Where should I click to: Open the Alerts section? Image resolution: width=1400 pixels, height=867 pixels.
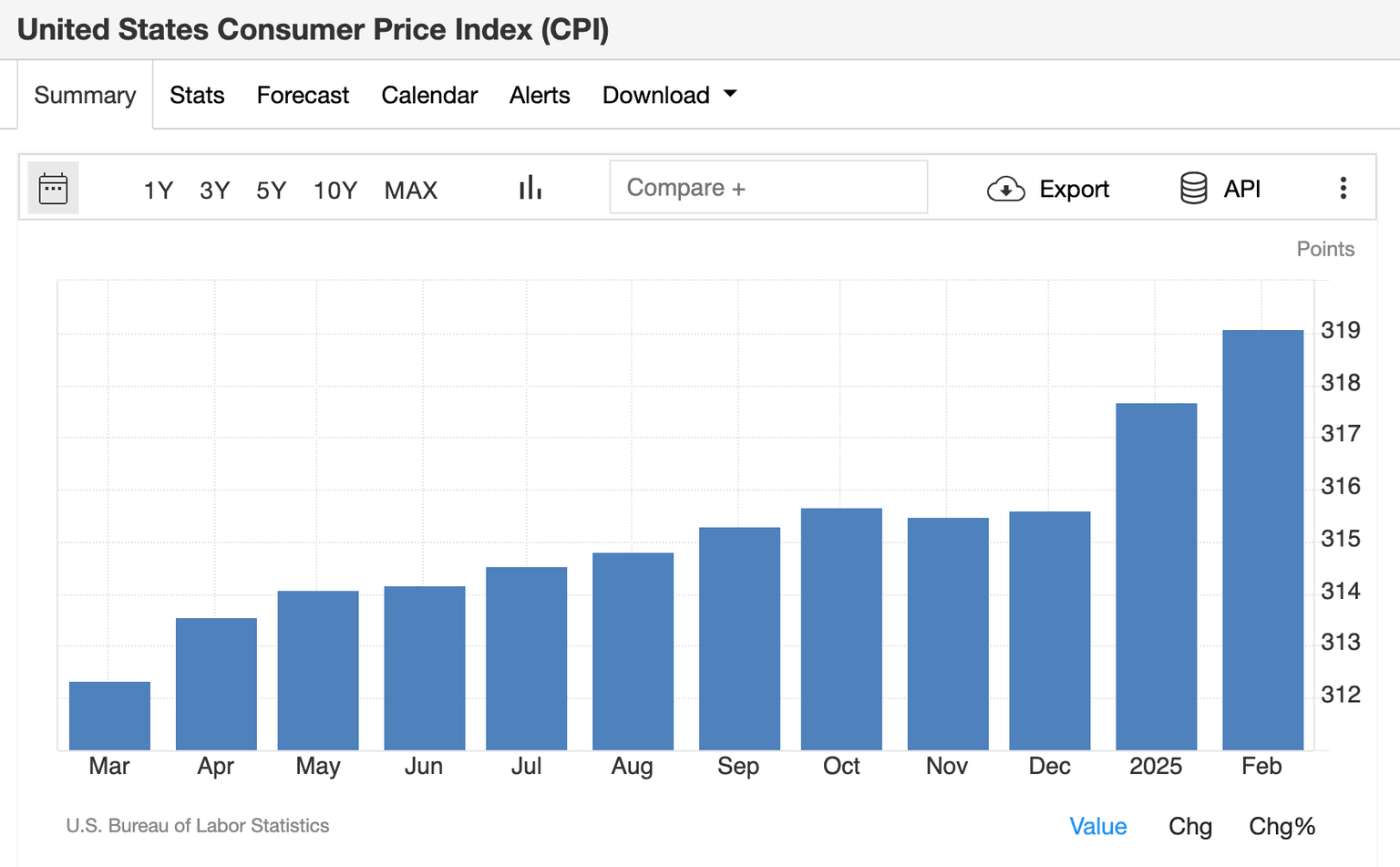[x=539, y=95]
